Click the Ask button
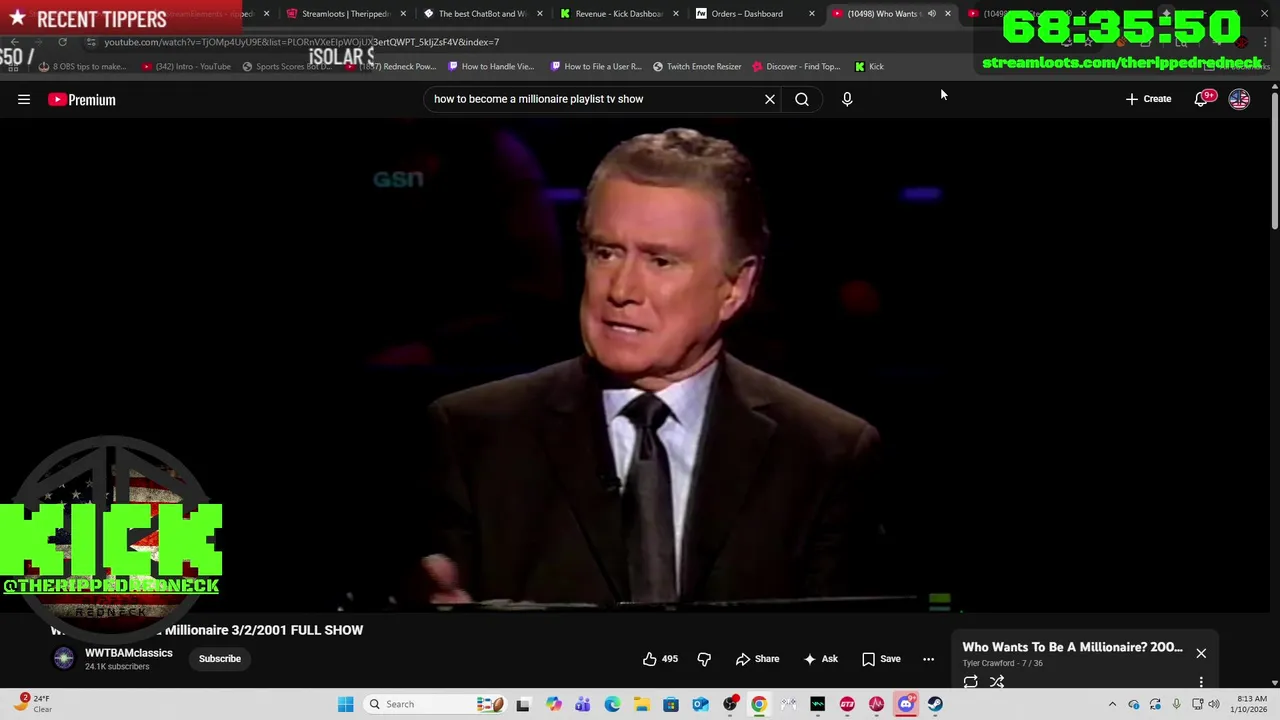This screenshot has width=1280, height=720. click(820, 659)
